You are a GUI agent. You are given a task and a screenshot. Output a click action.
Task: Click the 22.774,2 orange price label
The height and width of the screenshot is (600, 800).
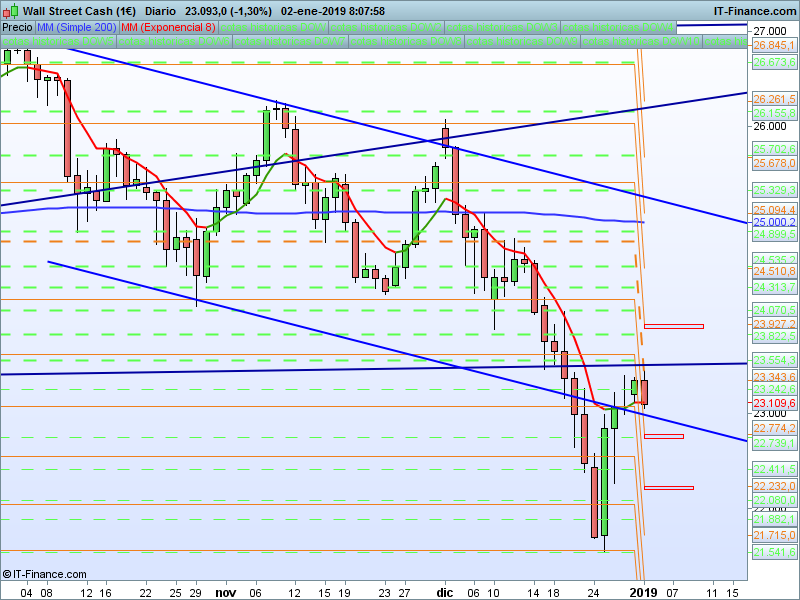click(774, 428)
